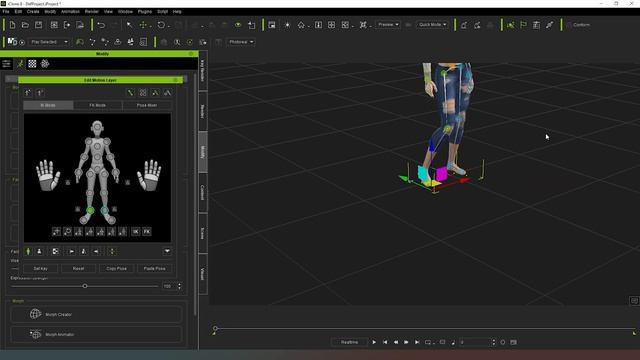Select the left hand in puppet panel
The image size is (640, 360).
pyautogui.click(x=48, y=175)
